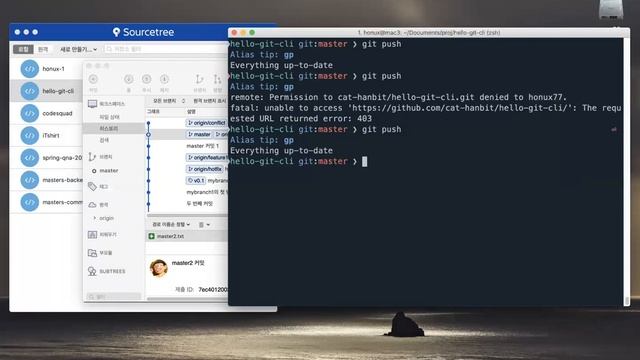Click the origin/conflict branch label
Screen dimensions: 640x360
(x=207, y=122)
